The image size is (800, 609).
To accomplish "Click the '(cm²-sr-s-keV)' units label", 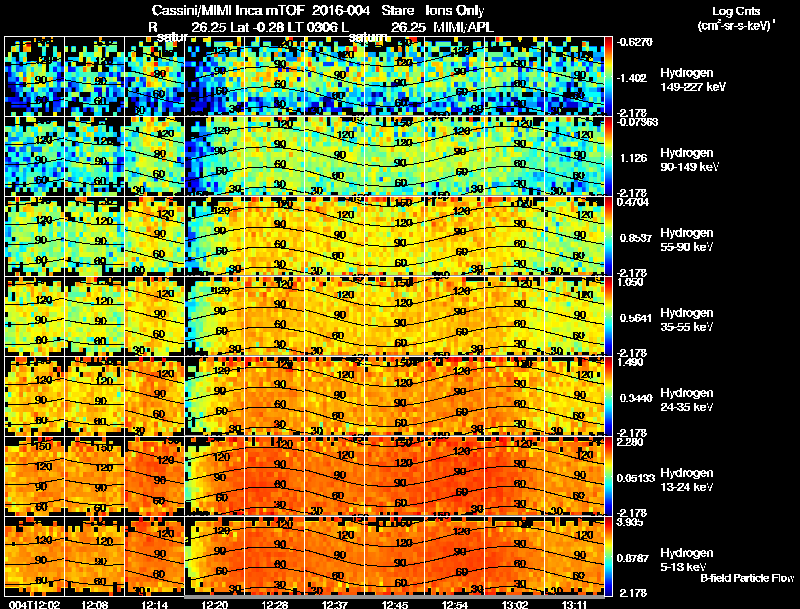I will pyautogui.click(x=736, y=26).
